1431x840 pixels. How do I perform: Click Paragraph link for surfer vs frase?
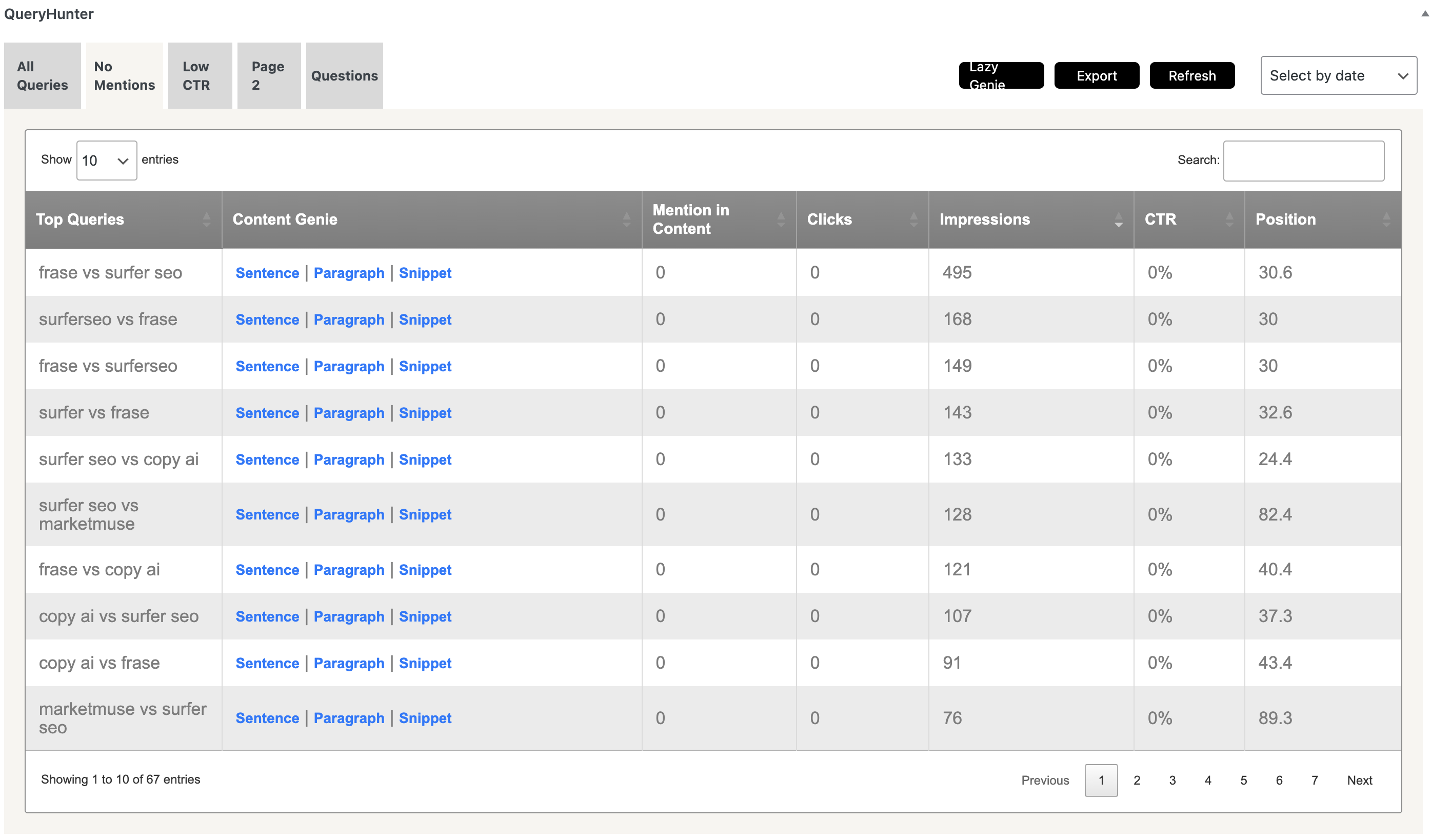pos(349,412)
